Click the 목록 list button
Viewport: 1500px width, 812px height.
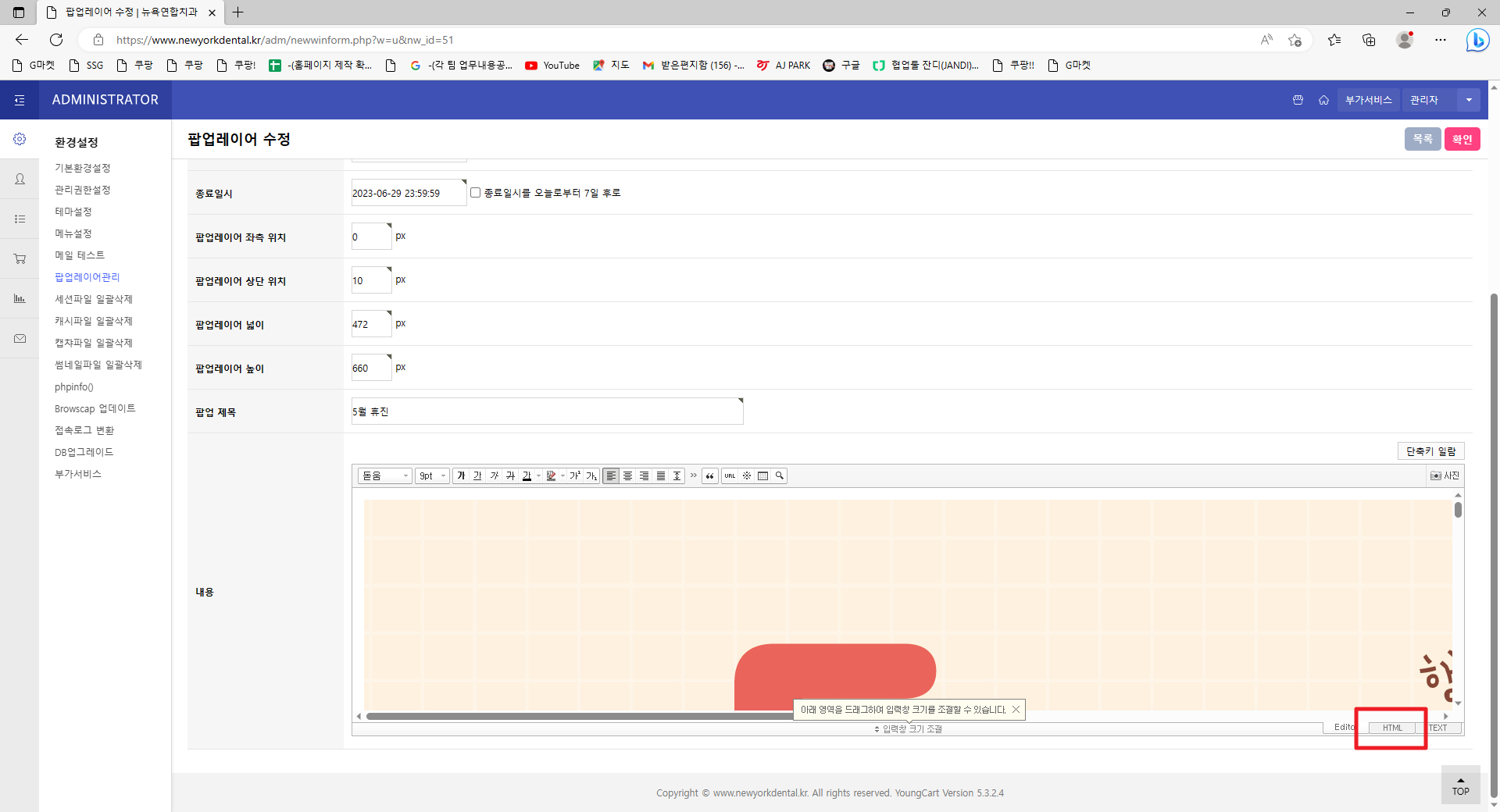point(1422,139)
